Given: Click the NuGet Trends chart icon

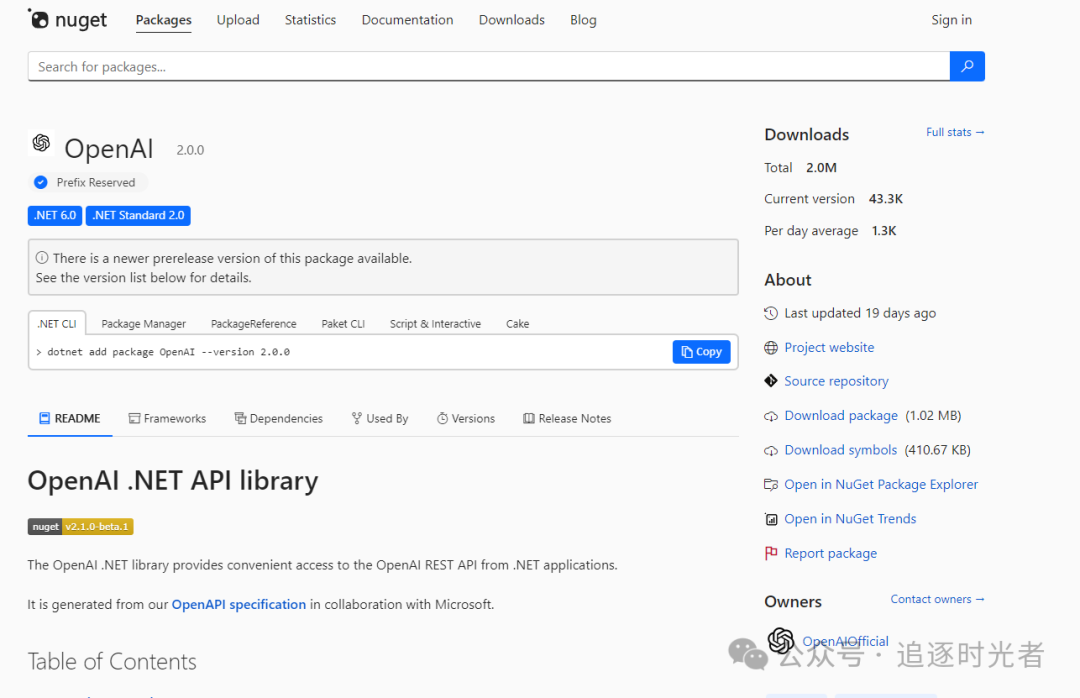Looking at the screenshot, I should 771,519.
